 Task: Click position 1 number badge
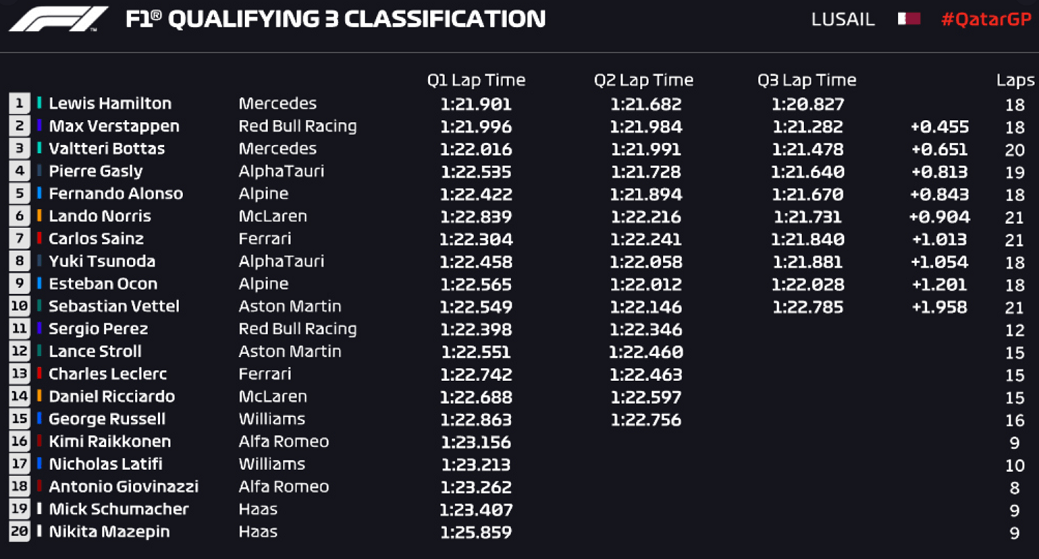click(x=19, y=103)
